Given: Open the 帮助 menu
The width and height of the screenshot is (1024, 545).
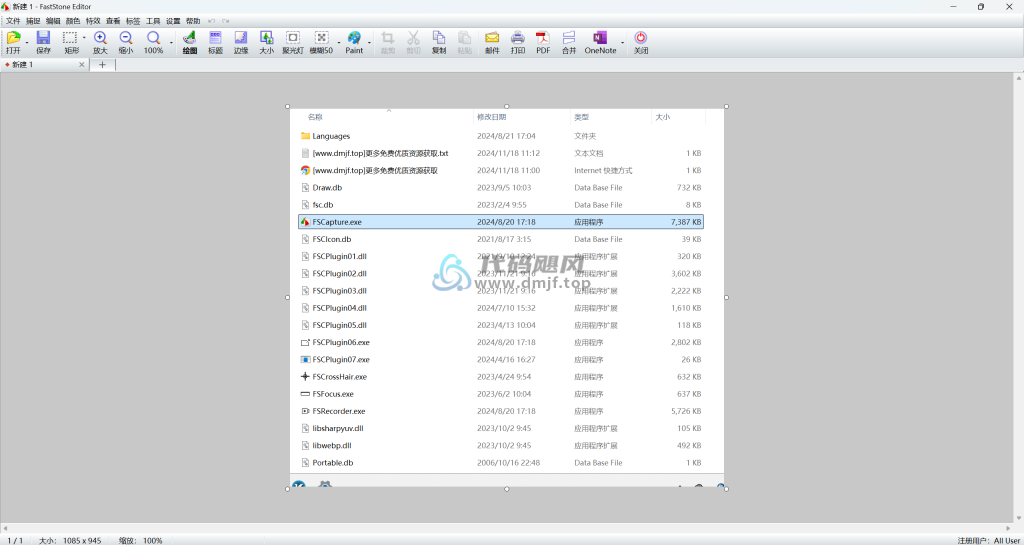Looking at the screenshot, I should 193,22.
